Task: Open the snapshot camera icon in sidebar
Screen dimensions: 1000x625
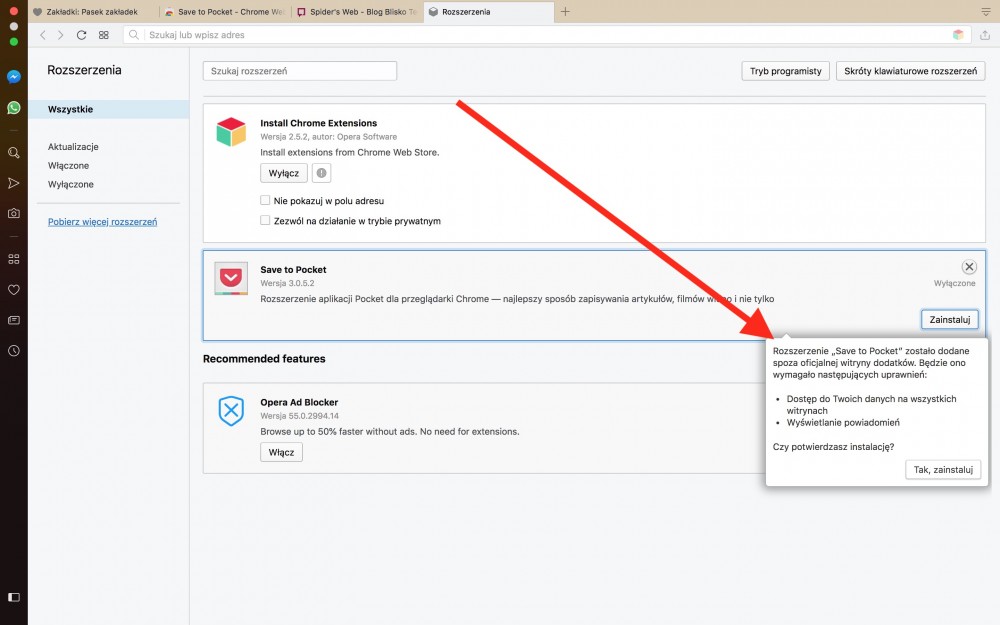Action: 13,214
